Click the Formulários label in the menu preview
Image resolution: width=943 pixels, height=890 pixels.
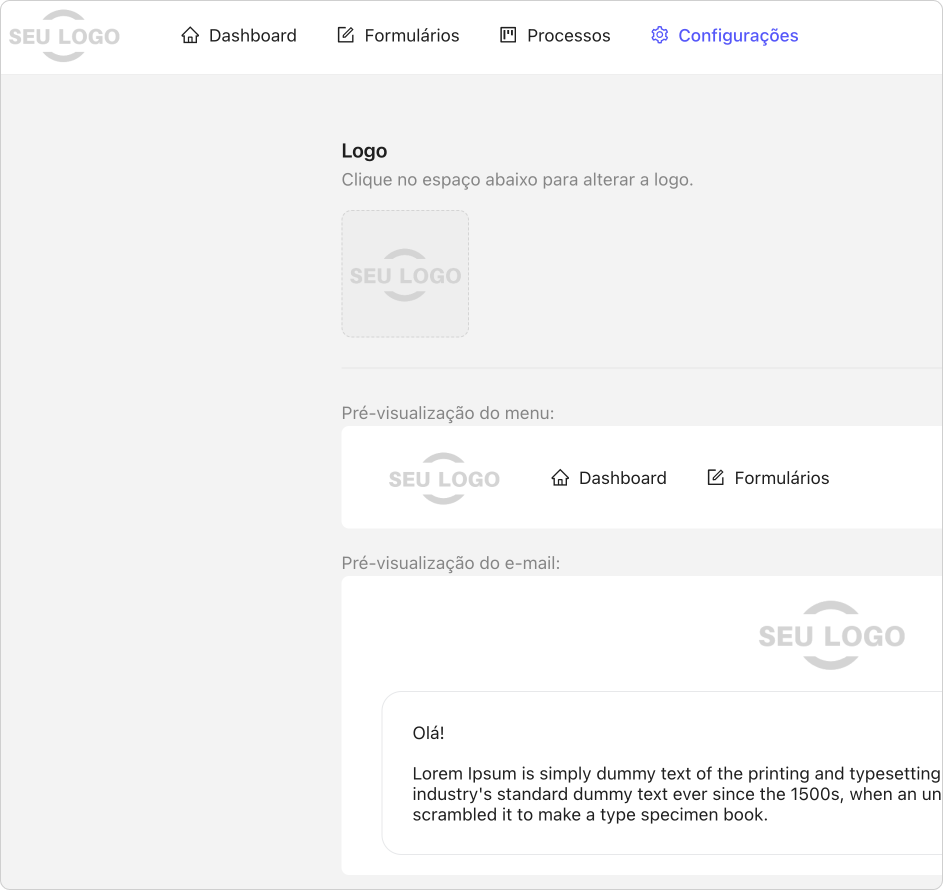781,478
